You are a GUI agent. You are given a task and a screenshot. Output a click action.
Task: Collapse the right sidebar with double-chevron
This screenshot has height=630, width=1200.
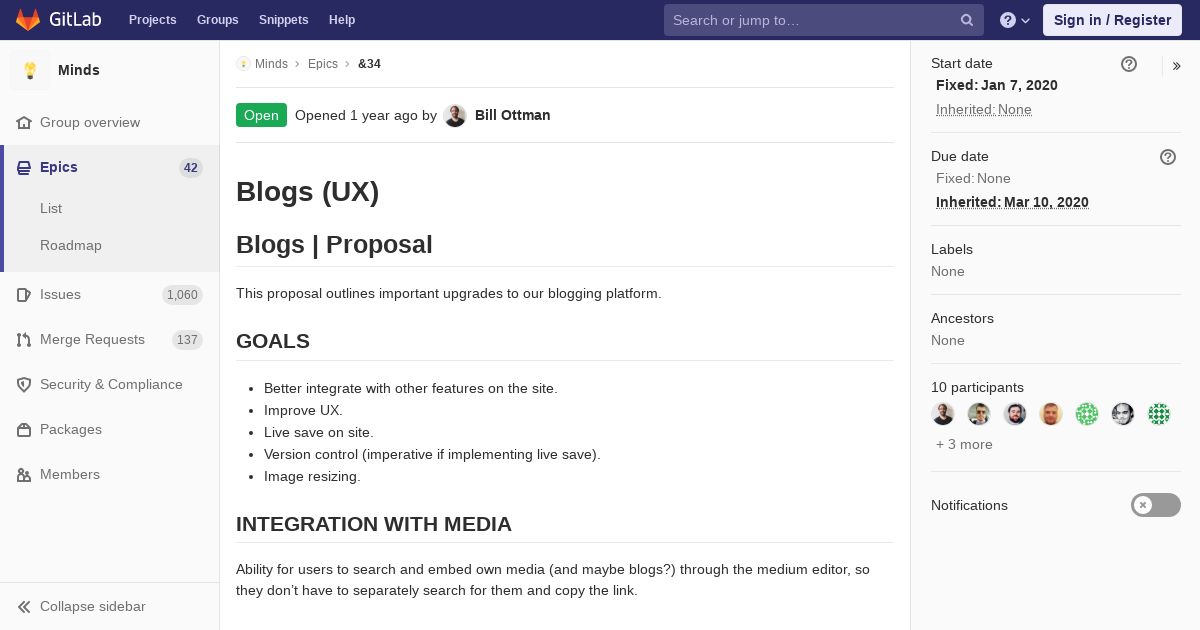(x=1177, y=66)
